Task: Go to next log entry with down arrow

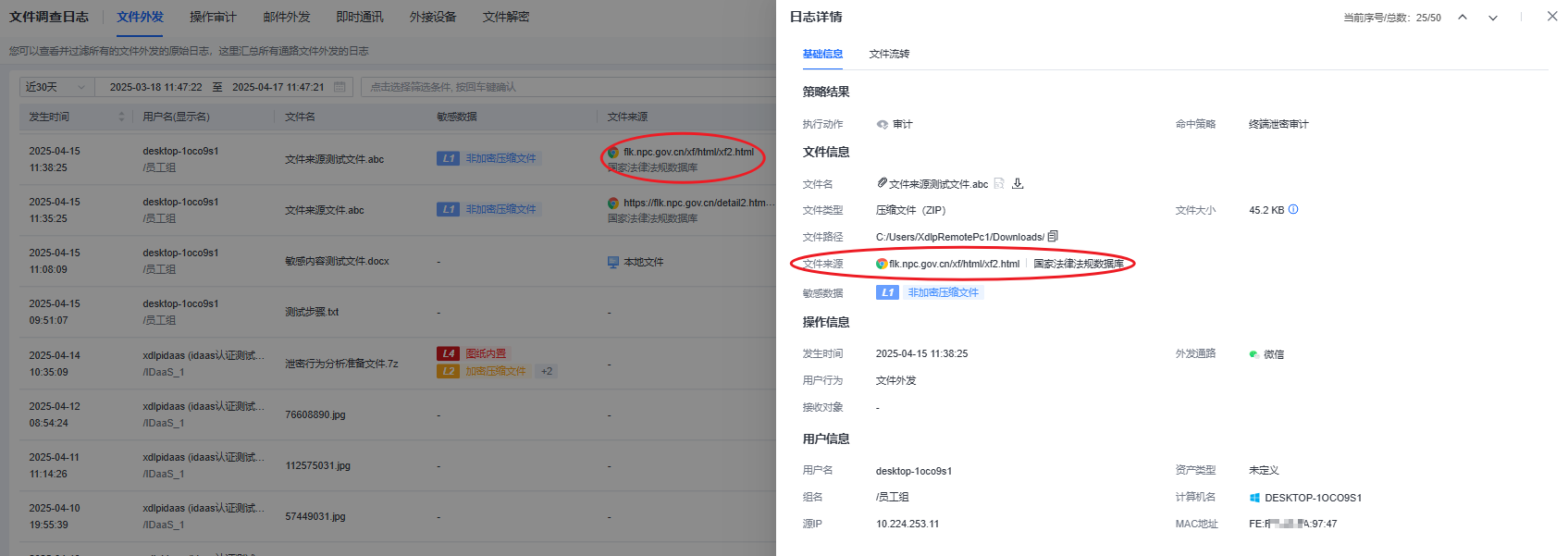Action: (x=1492, y=18)
